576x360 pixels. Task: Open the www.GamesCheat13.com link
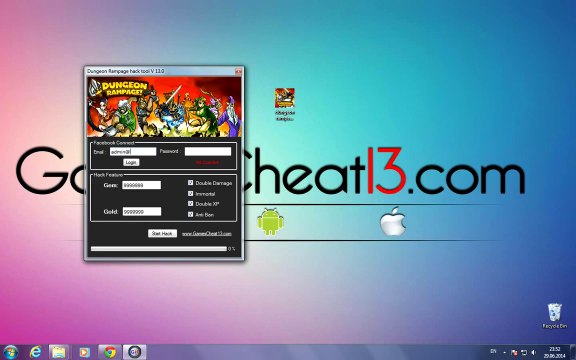tap(207, 234)
